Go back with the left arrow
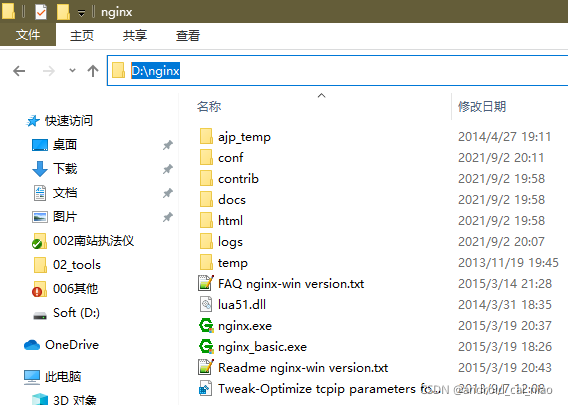Image resolution: width=568 pixels, height=405 pixels. pos(19,71)
